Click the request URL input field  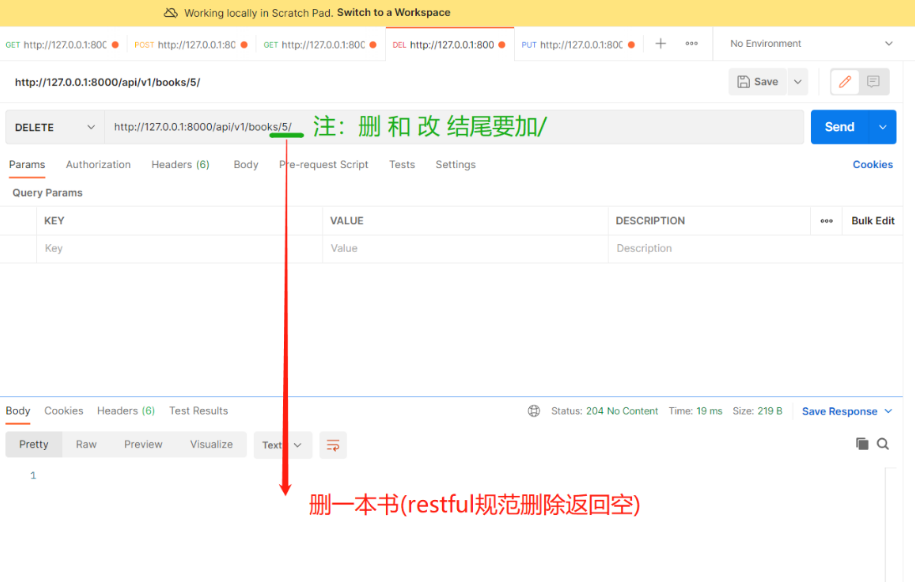[455, 127]
